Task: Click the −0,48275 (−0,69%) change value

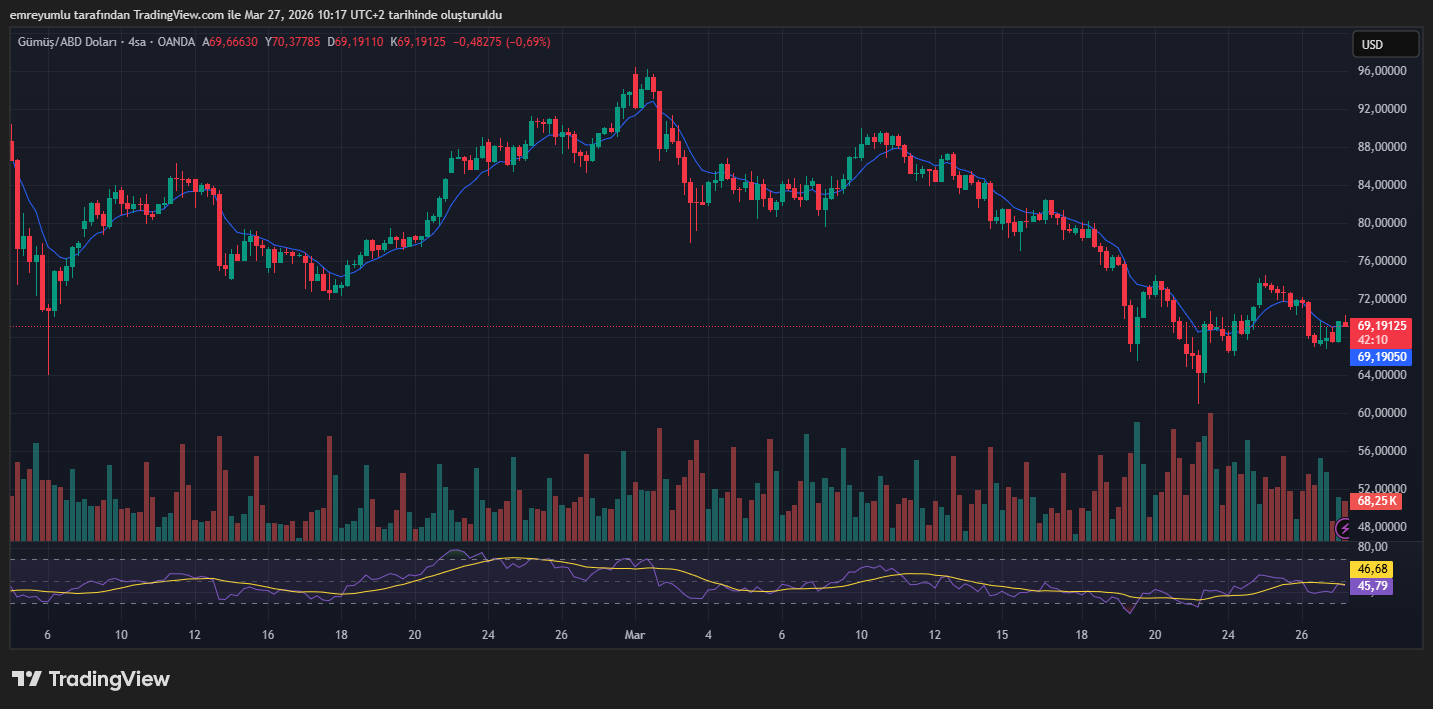Action: [x=502, y=42]
